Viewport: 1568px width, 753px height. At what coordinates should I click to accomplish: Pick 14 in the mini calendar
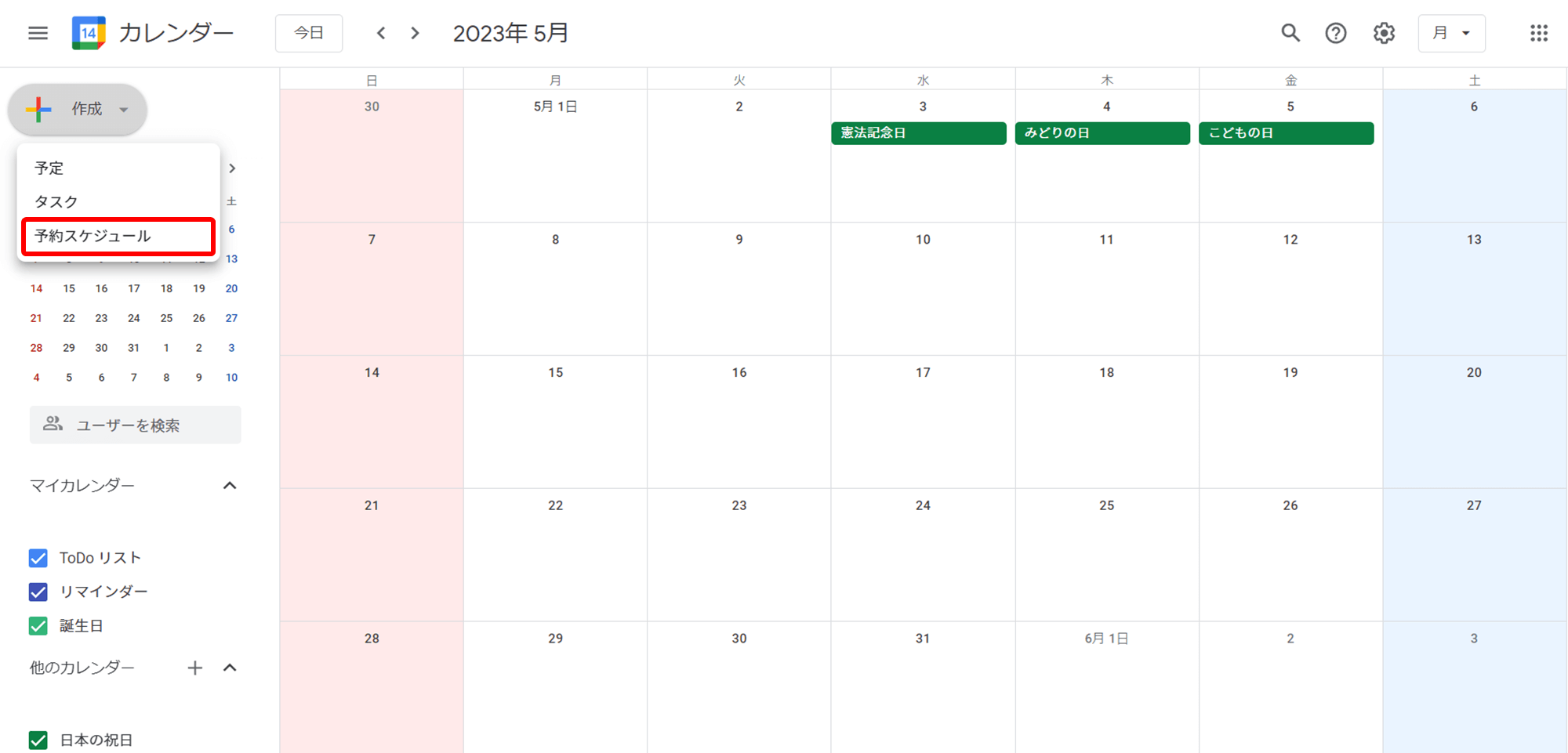(x=37, y=288)
